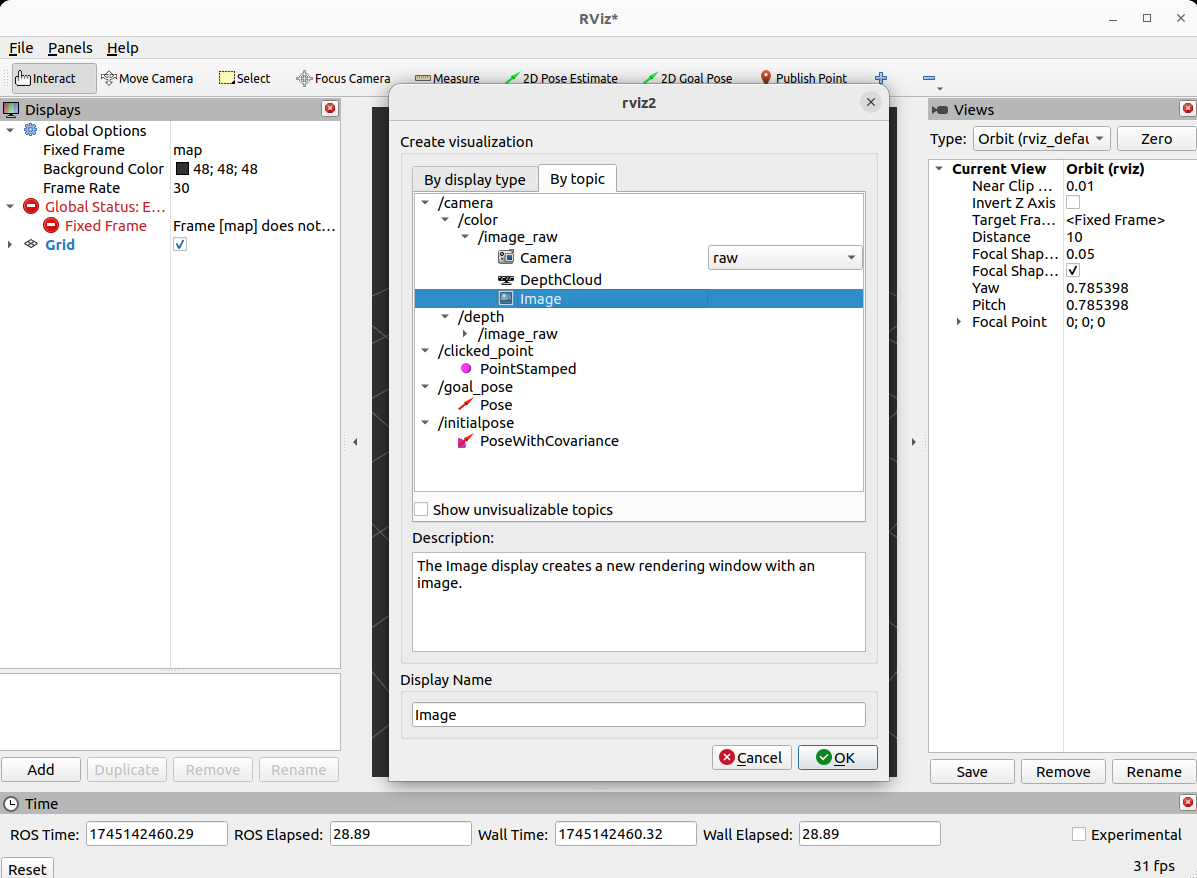Screen dimensions: 1197x878
Task: Pick the Measure tool
Action: [x=447, y=78]
